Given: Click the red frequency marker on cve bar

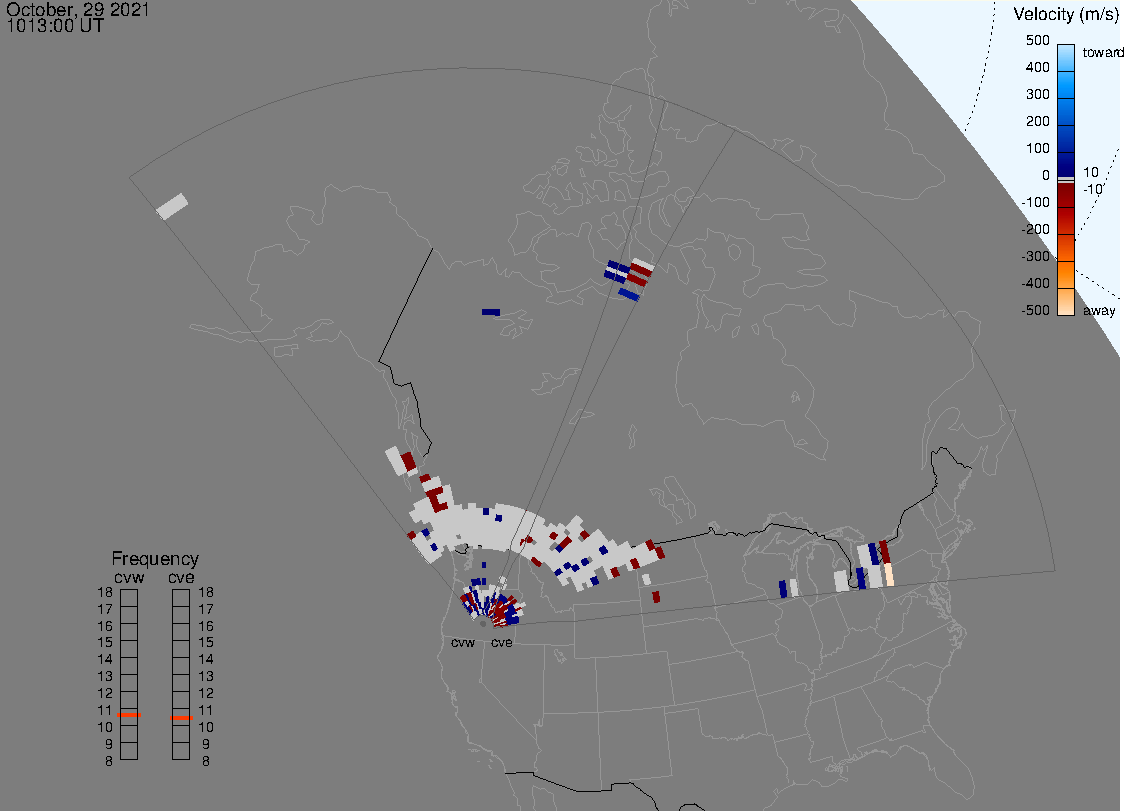Looking at the screenshot, I should click(181, 718).
